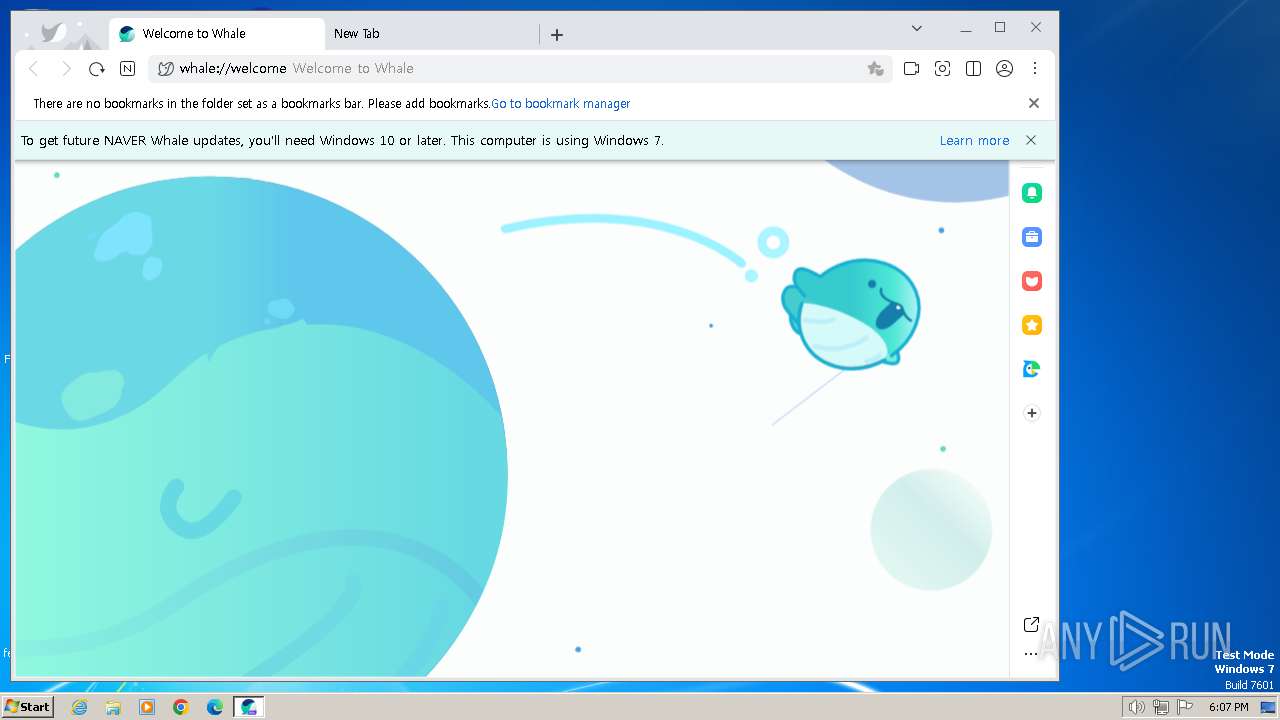Open Windows Media Player on taskbar
This screenshot has width=1280, height=720.
[x=147, y=707]
